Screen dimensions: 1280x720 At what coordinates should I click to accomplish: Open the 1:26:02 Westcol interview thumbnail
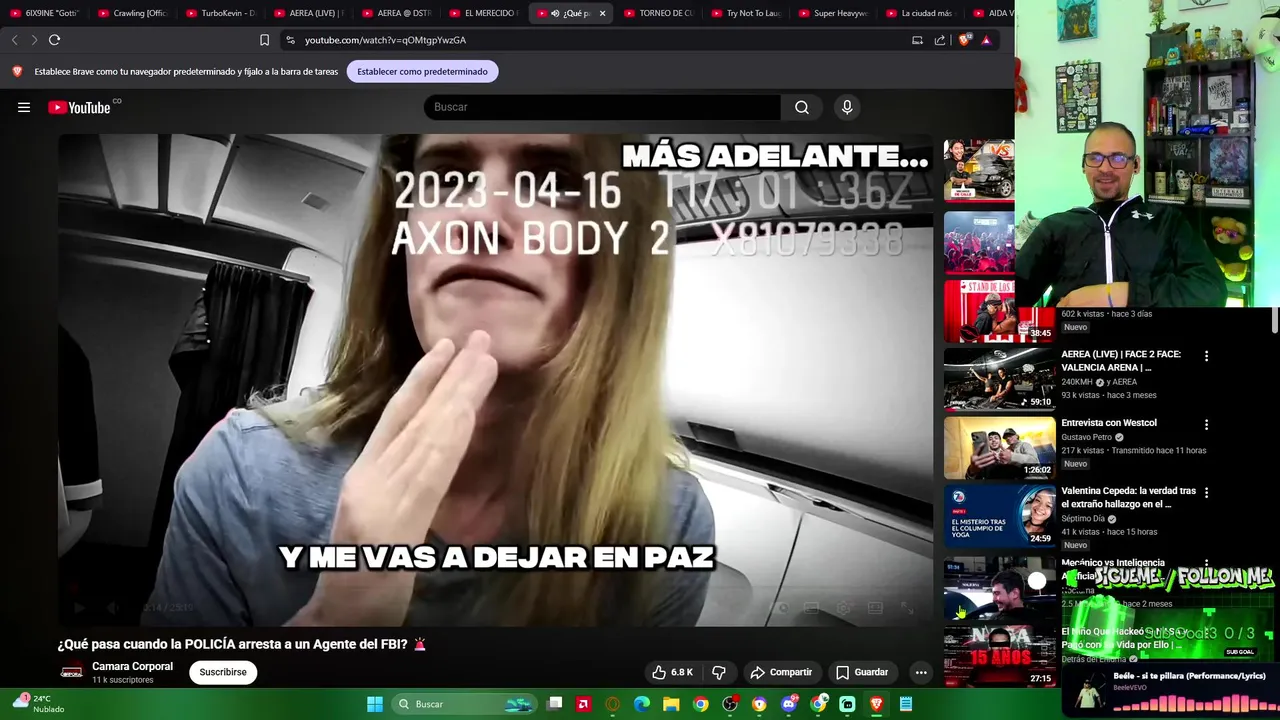(999, 448)
